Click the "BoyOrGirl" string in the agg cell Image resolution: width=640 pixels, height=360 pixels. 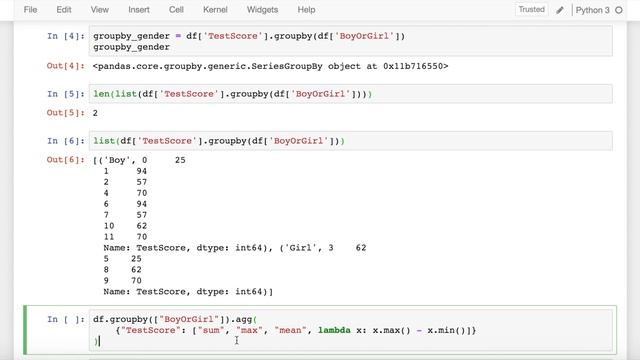tap(189, 319)
